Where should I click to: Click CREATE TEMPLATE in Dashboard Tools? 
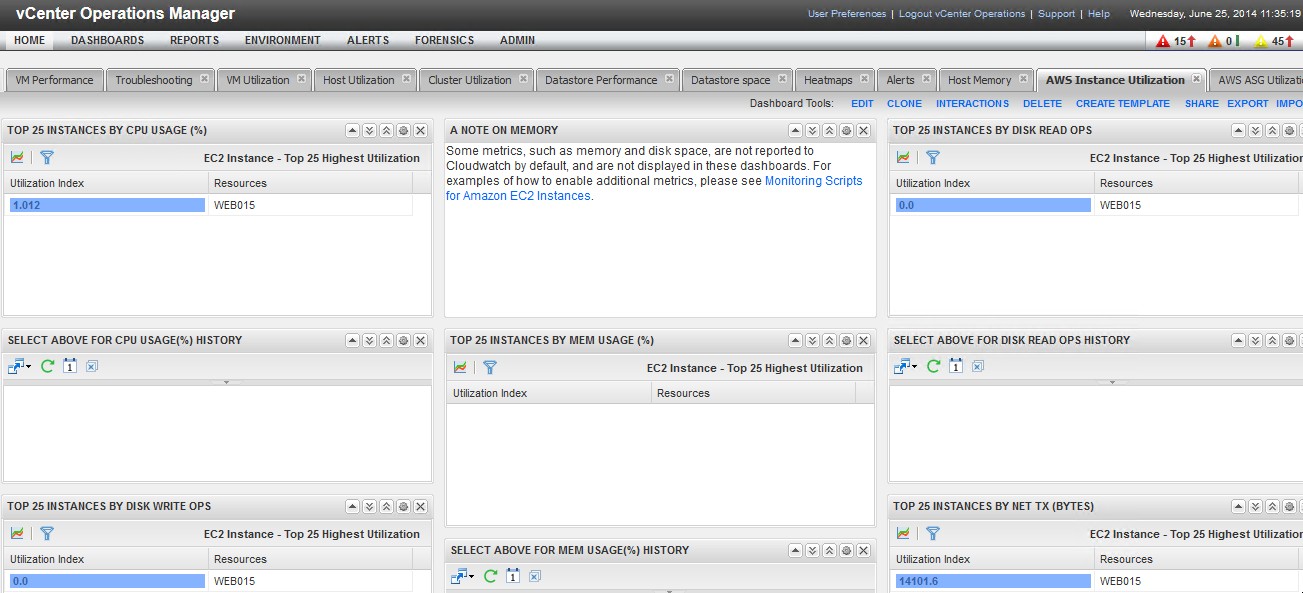pos(1122,103)
